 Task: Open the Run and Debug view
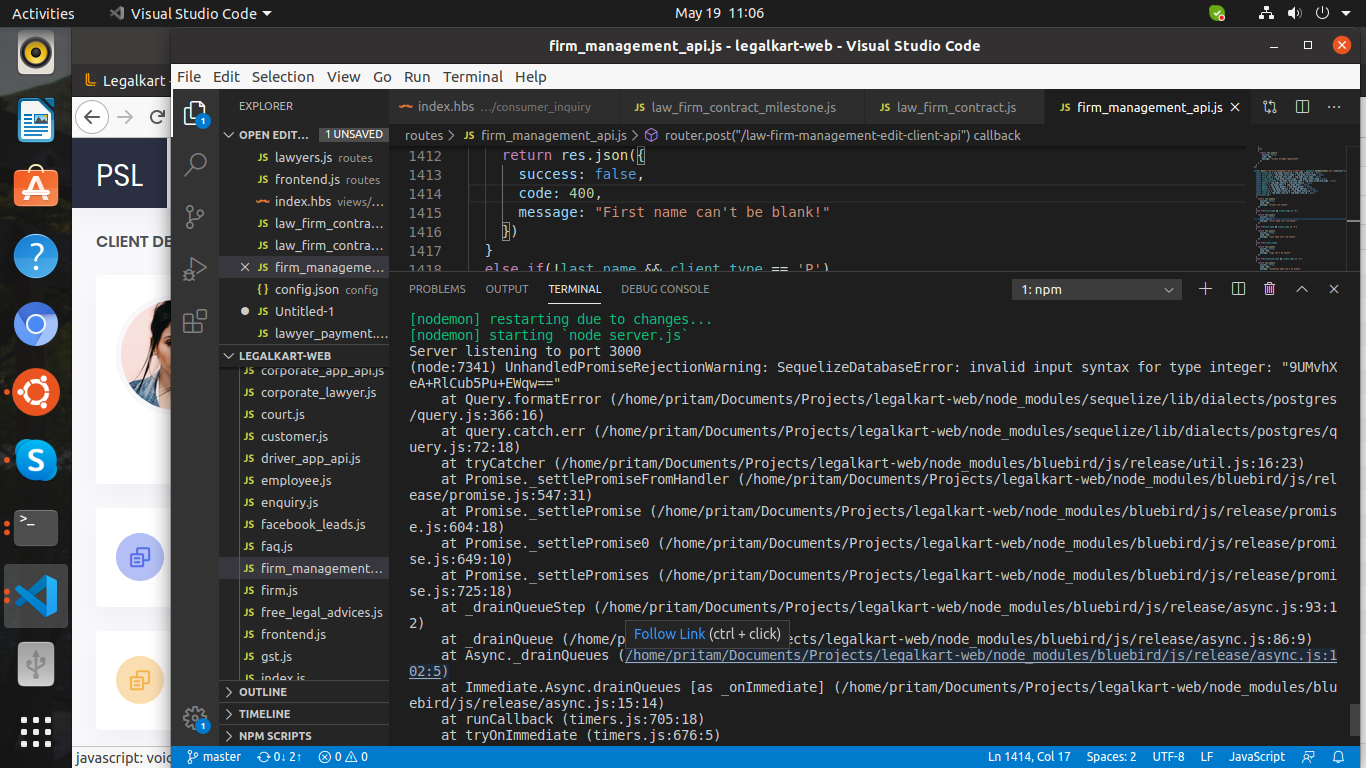point(195,269)
